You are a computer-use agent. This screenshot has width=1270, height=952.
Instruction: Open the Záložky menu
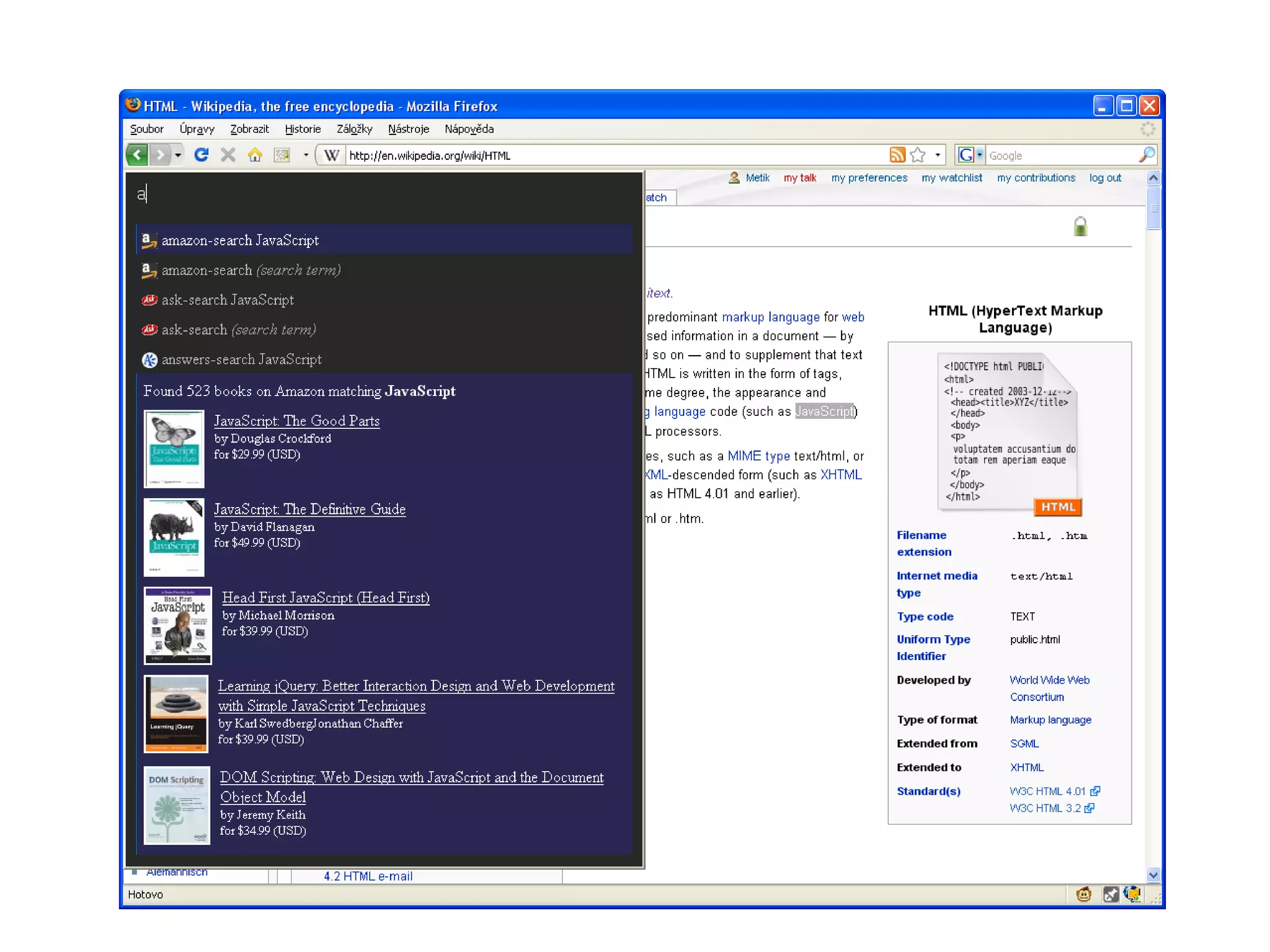(x=354, y=129)
